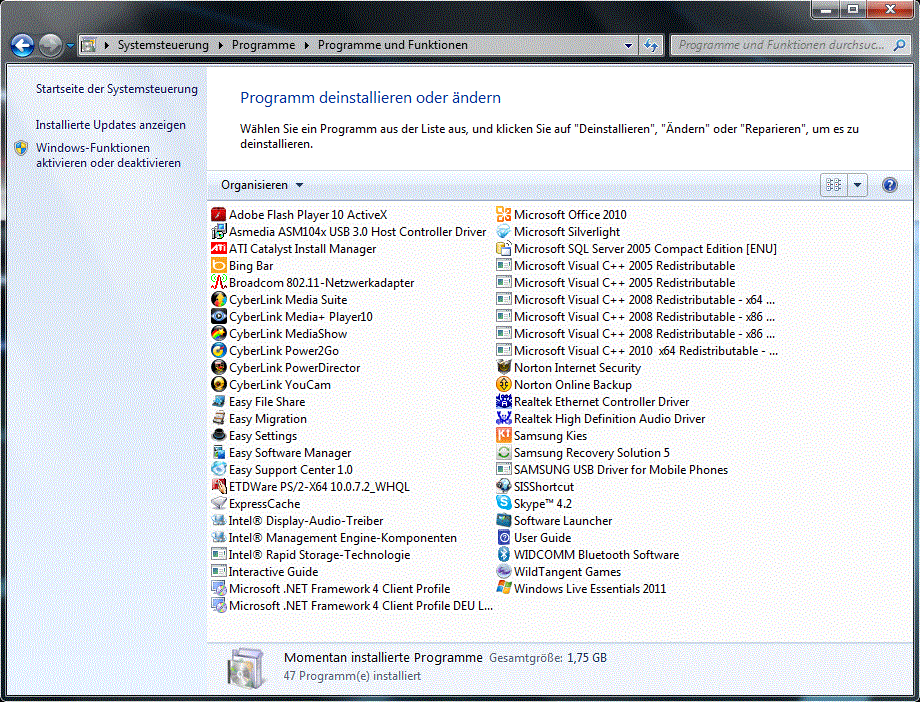The height and width of the screenshot is (702, 920).
Task: Click the WildTangent Games icon
Action: 504,572
